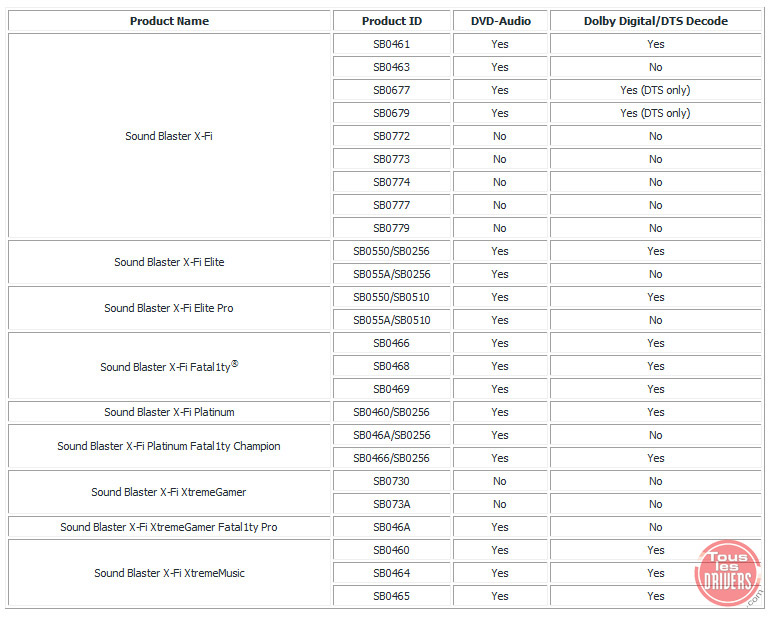
Task: Select the SB0468 product ID
Action: 391,366
